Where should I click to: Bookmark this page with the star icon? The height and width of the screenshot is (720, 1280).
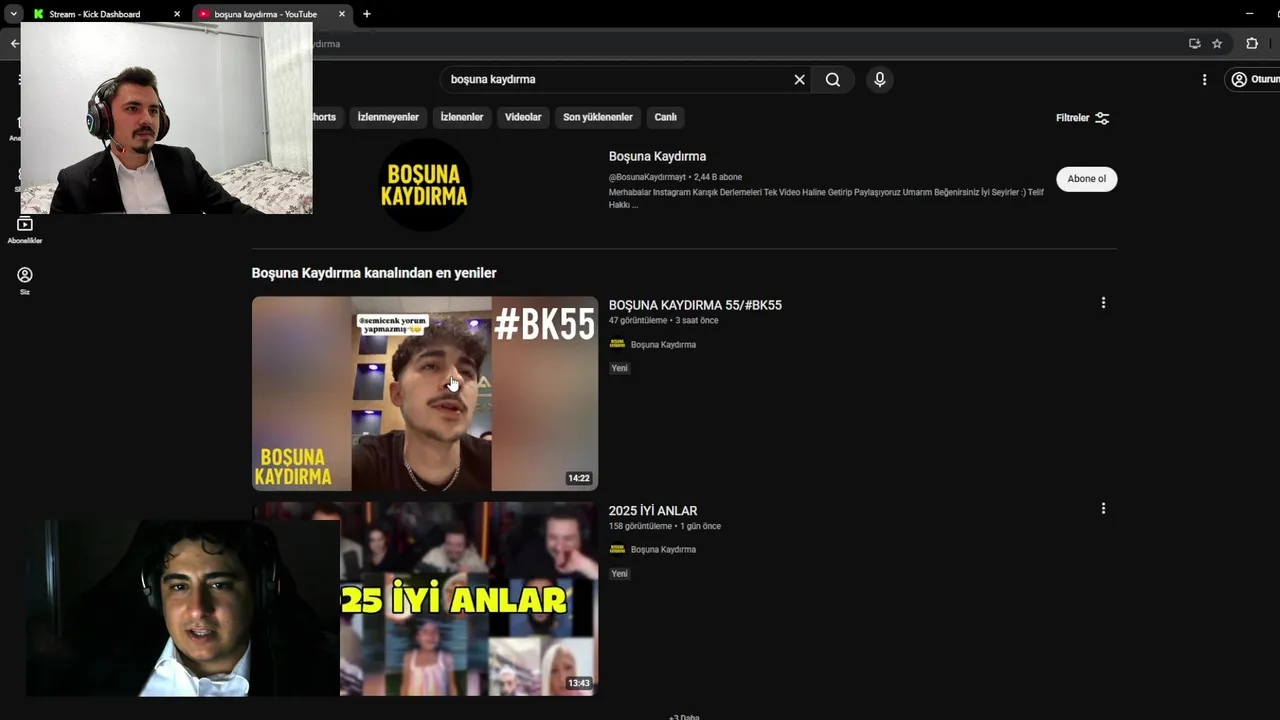click(1217, 44)
